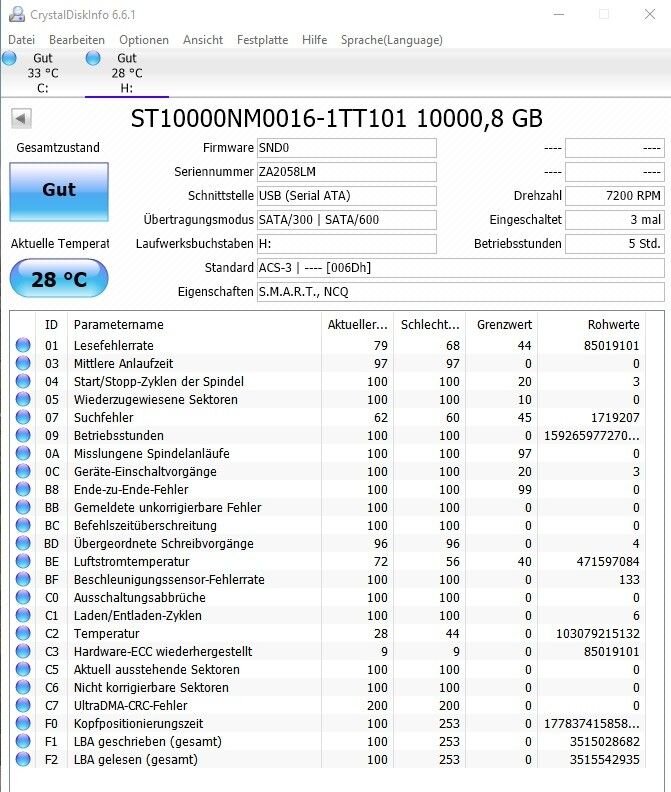Click status icon for Geräte-Einschaltvorgänge
Image resolution: width=671 pixels, height=792 pixels.
(x=23, y=472)
